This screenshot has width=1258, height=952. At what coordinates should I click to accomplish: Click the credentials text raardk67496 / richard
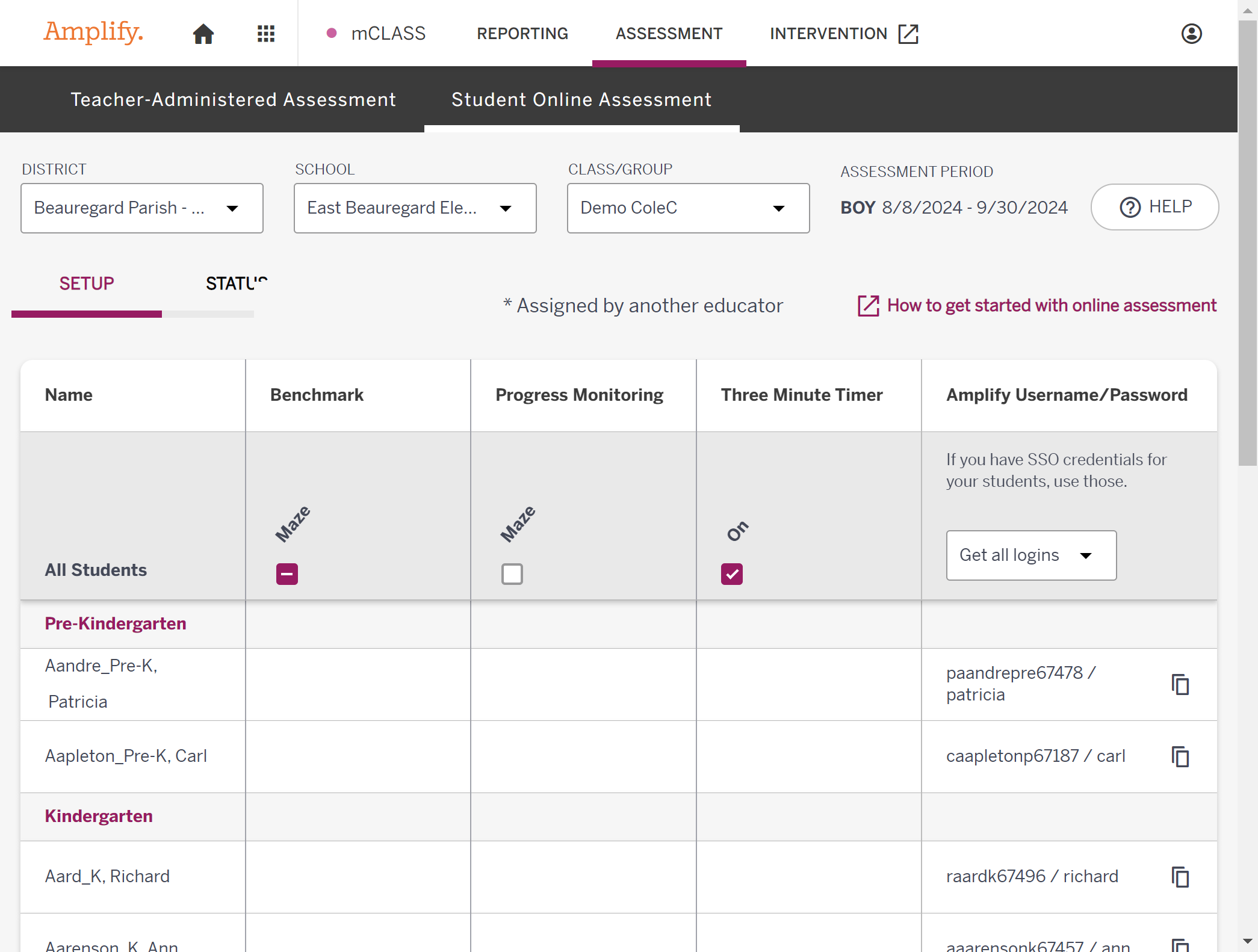pyautogui.click(x=1032, y=876)
